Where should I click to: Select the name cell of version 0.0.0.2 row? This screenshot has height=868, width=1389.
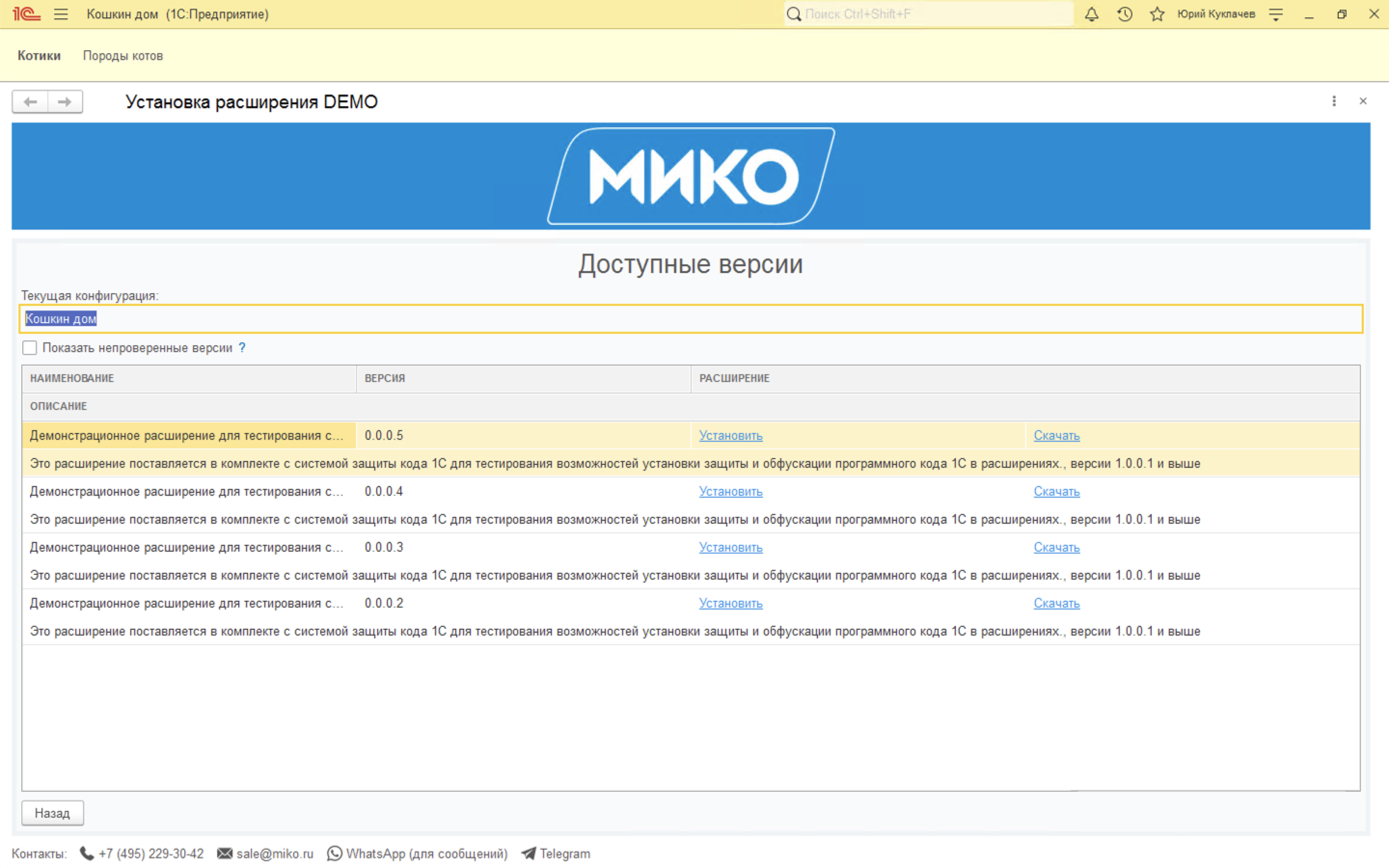(189, 603)
